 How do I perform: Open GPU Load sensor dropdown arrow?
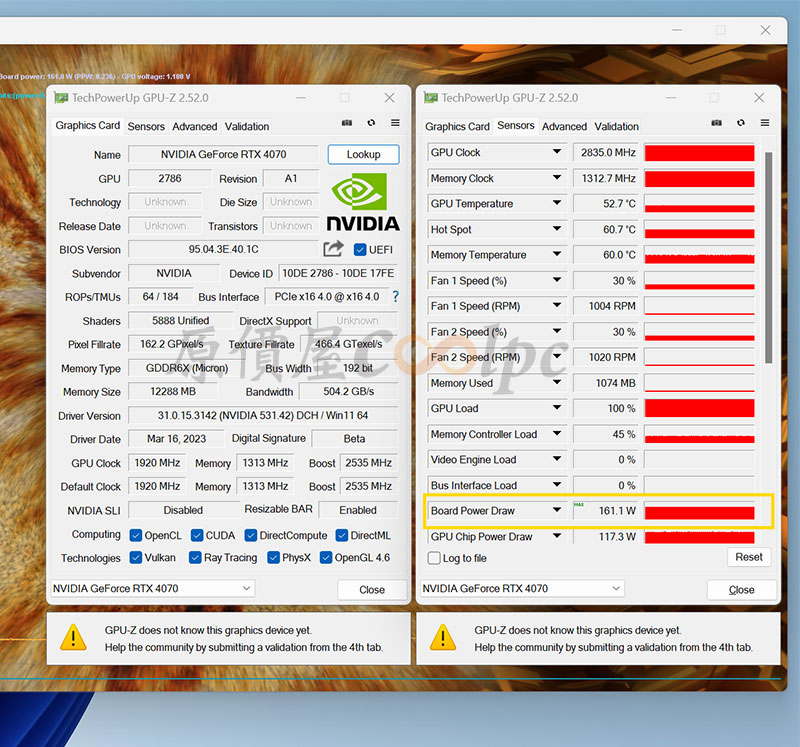(x=557, y=408)
